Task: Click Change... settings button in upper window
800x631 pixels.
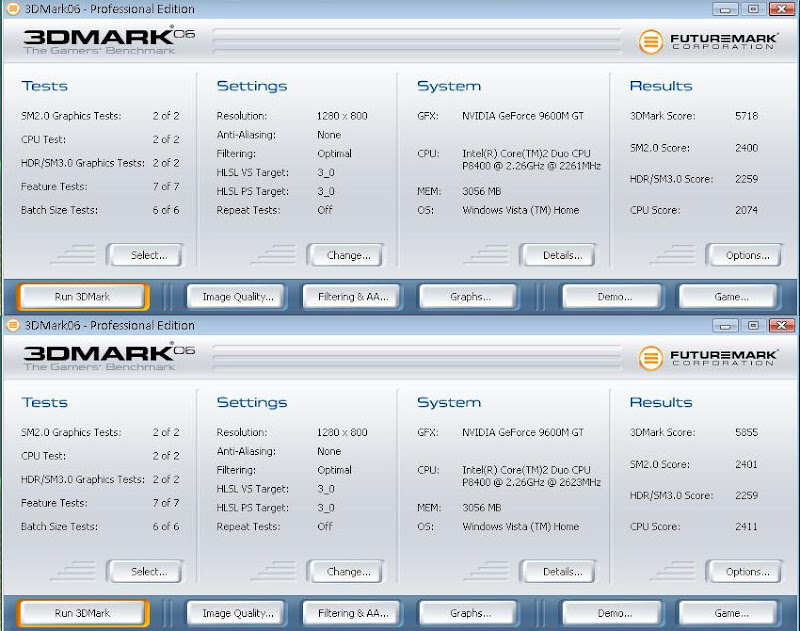Action: [345, 255]
